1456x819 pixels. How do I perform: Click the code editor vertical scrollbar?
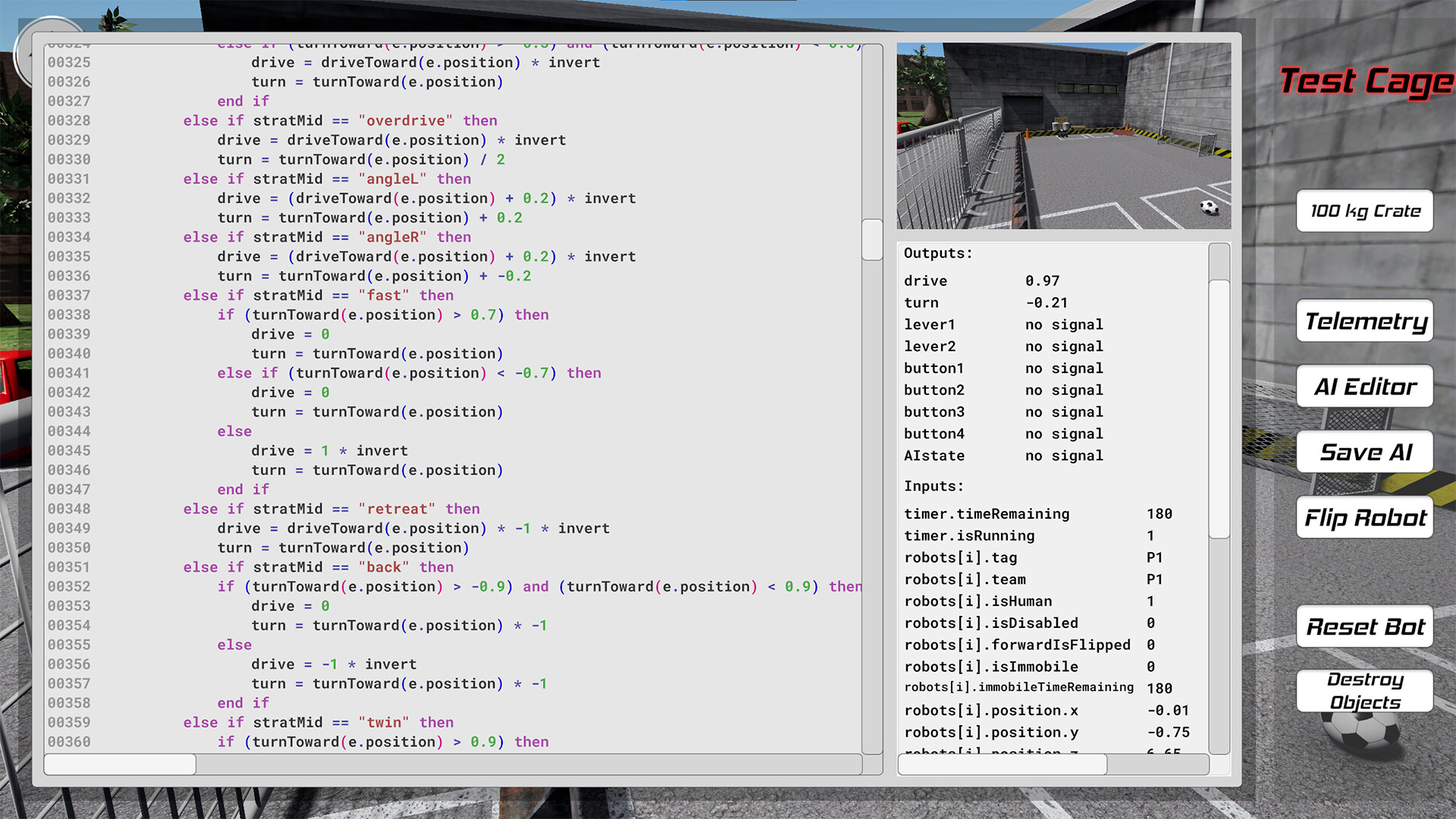coord(871,240)
